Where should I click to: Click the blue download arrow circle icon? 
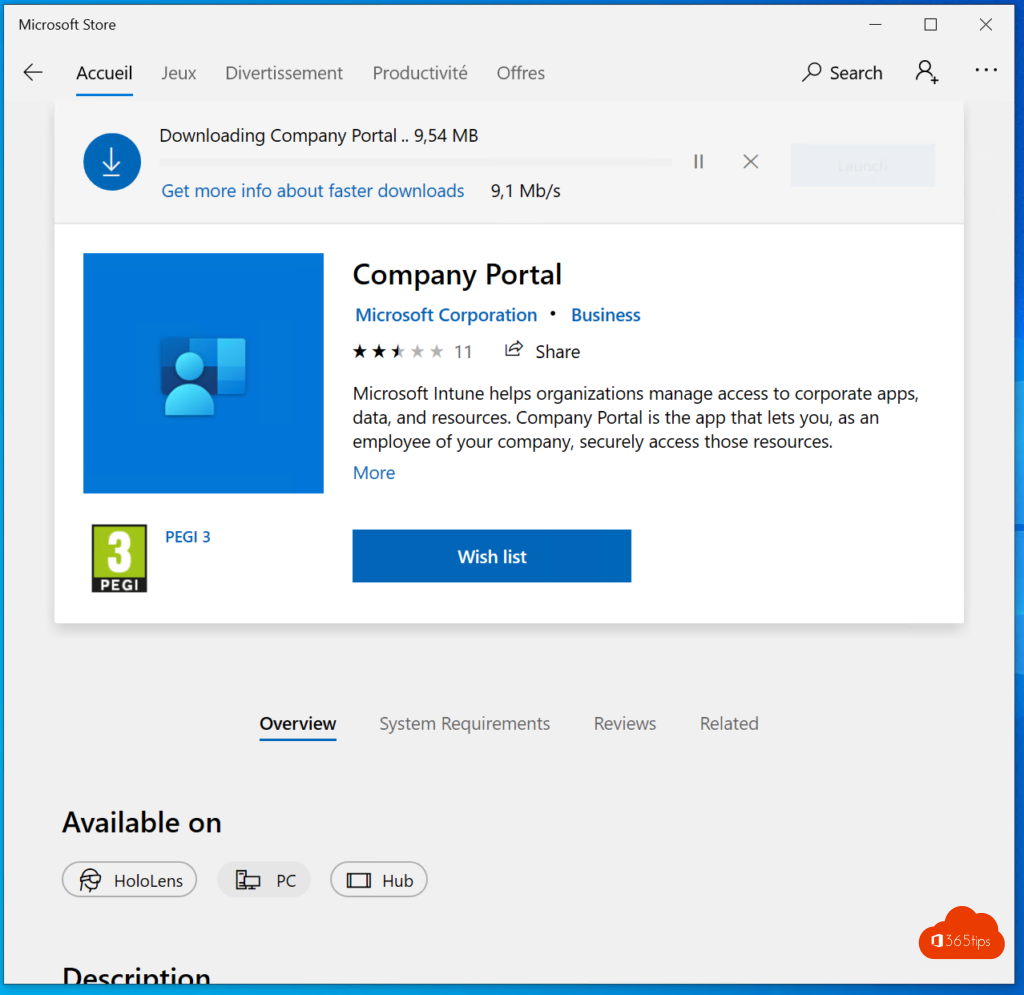pos(112,162)
